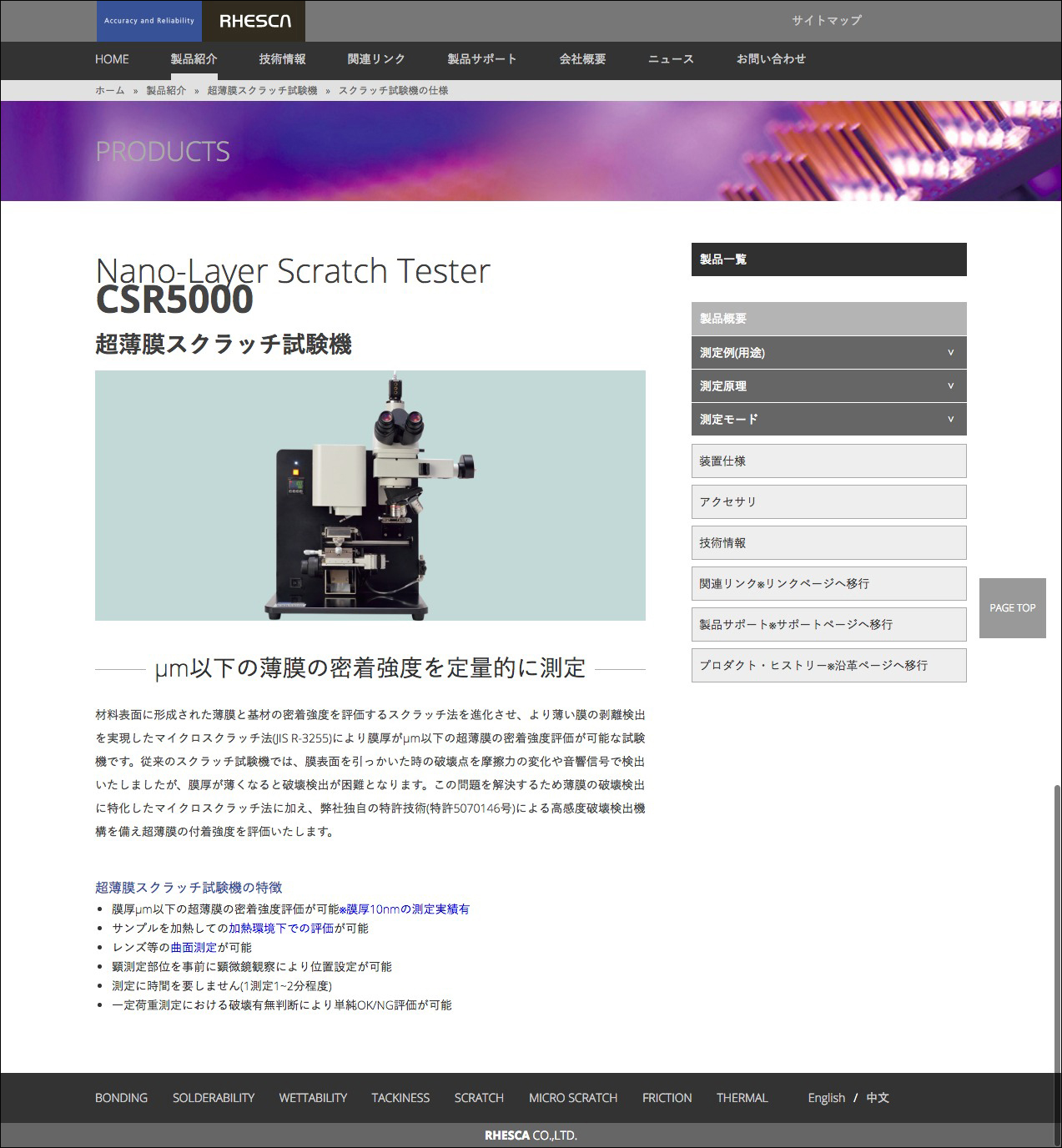Image resolution: width=1062 pixels, height=1148 pixels.
Task: Open 製品サポート navigation menu
Action: click(482, 59)
